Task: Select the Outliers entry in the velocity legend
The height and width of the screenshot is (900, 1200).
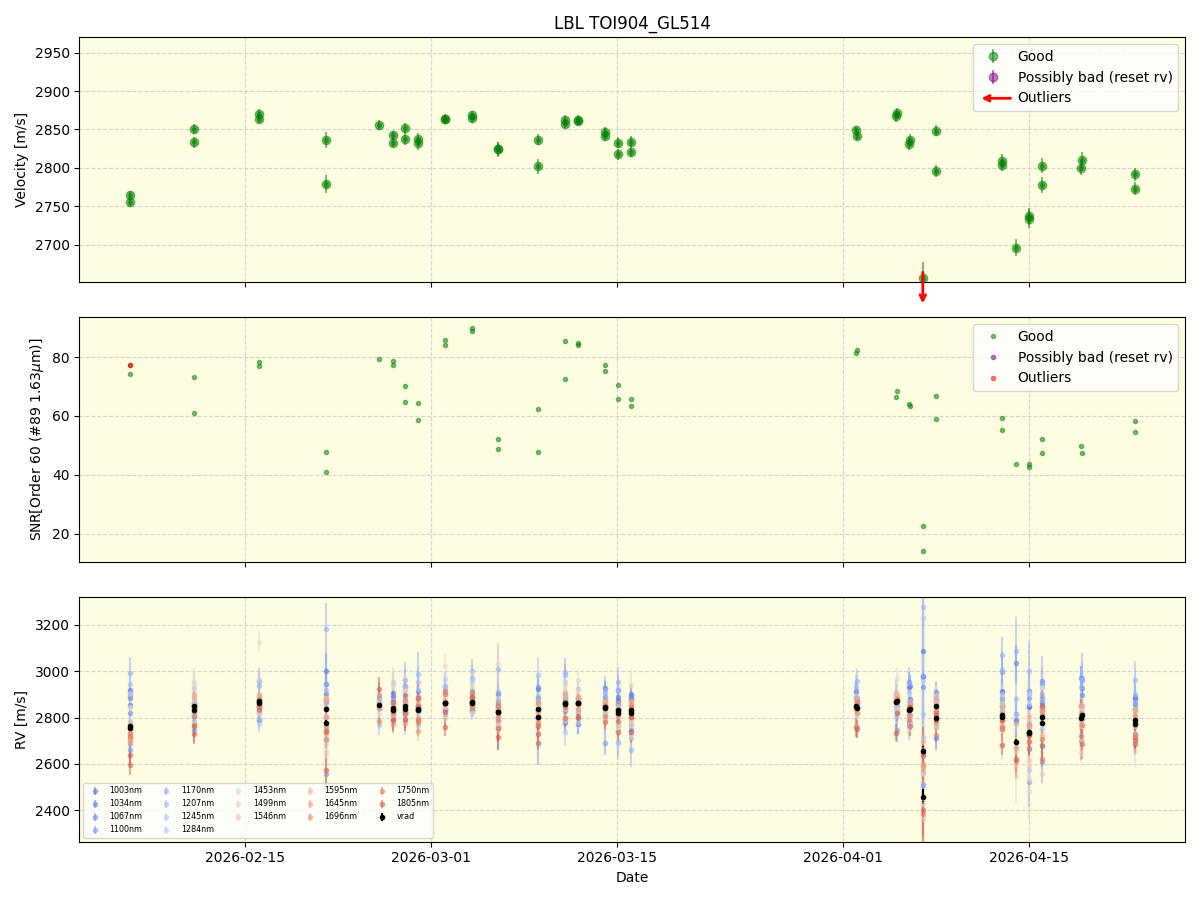Action: (x=1044, y=98)
